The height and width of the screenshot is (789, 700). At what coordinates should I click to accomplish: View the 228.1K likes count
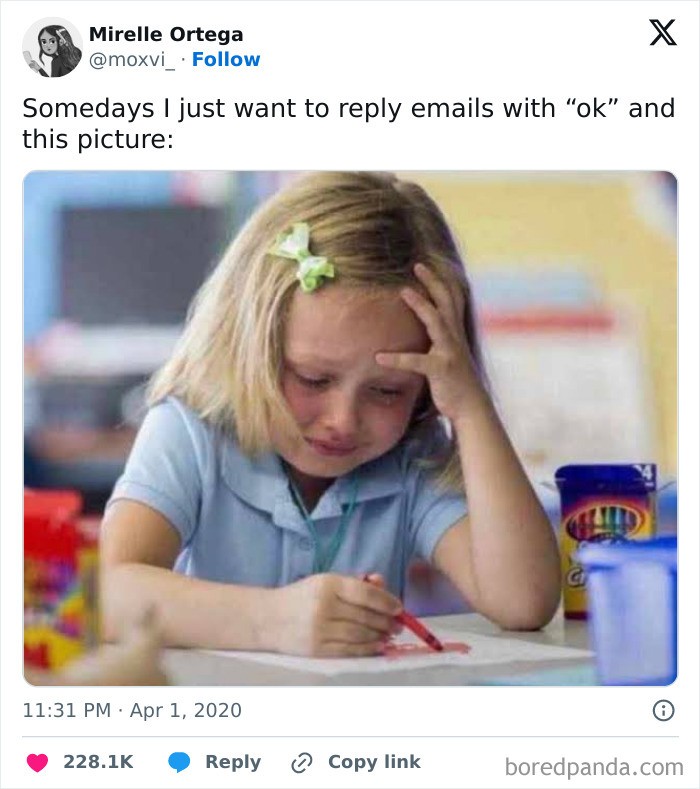(x=98, y=762)
